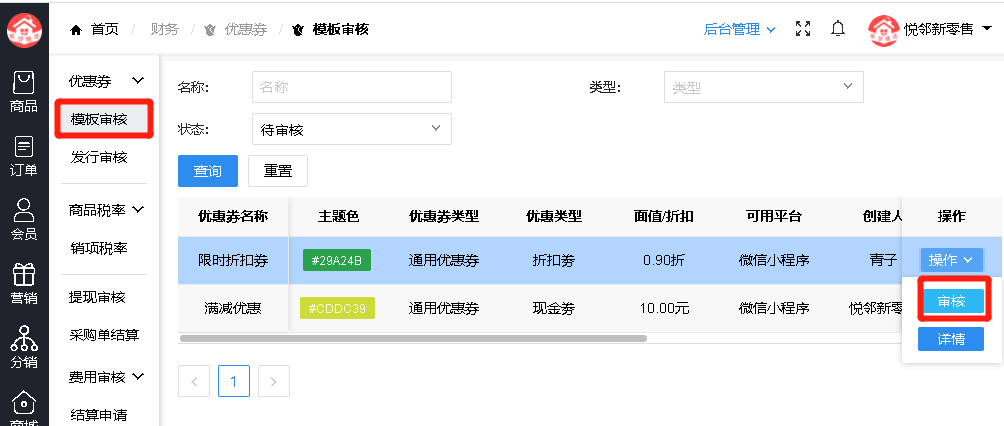Focus the 名称 name input field
This screenshot has width=1004, height=426.
(x=352, y=86)
